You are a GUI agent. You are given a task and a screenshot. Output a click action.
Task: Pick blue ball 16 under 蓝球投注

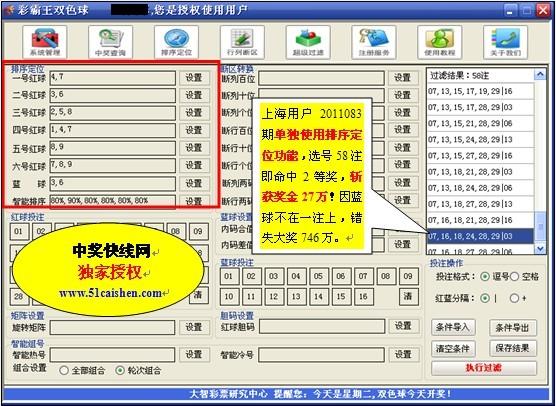click(x=363, y=296)
